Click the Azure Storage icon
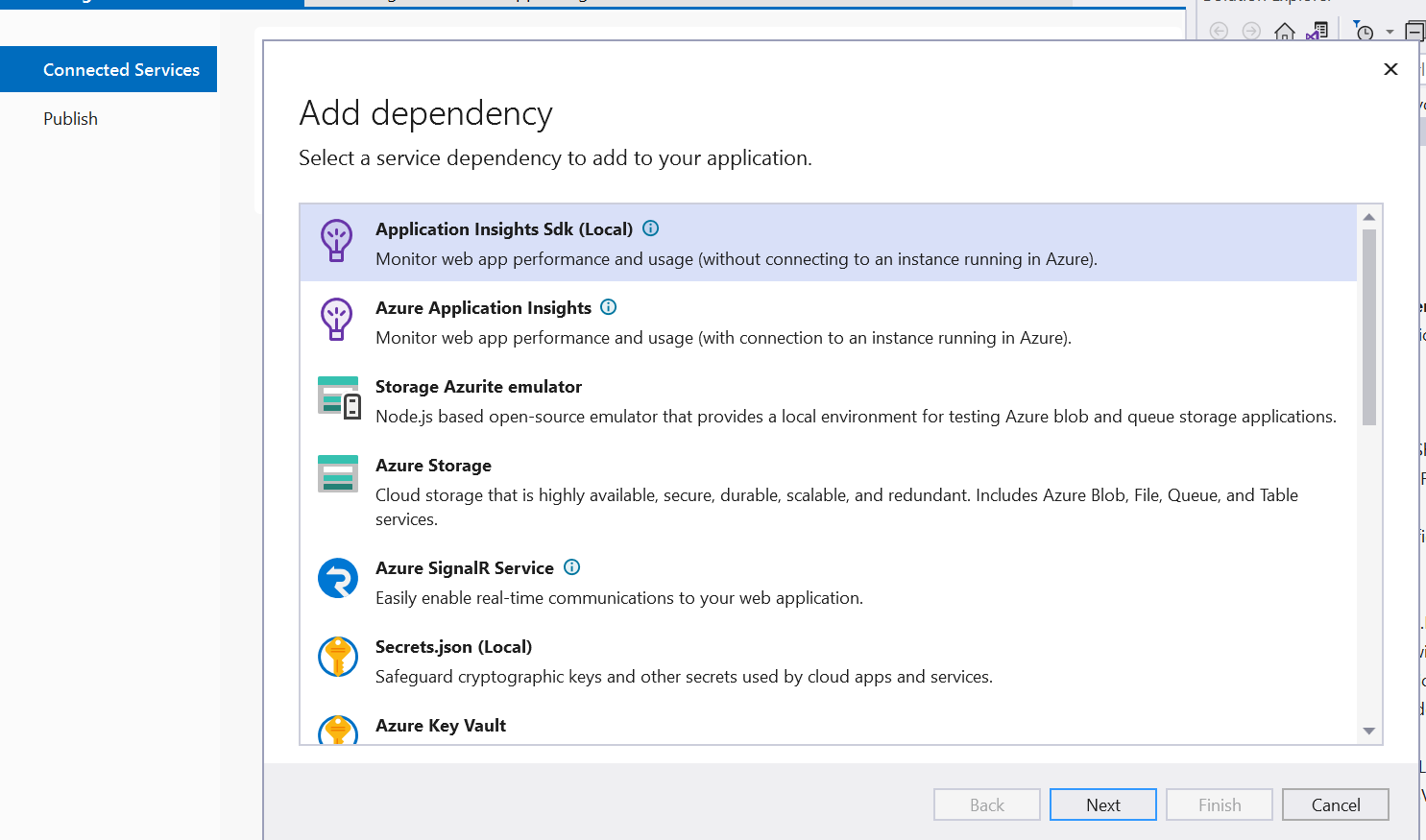The image size is (1426, 840). click(x=338, y=473)
